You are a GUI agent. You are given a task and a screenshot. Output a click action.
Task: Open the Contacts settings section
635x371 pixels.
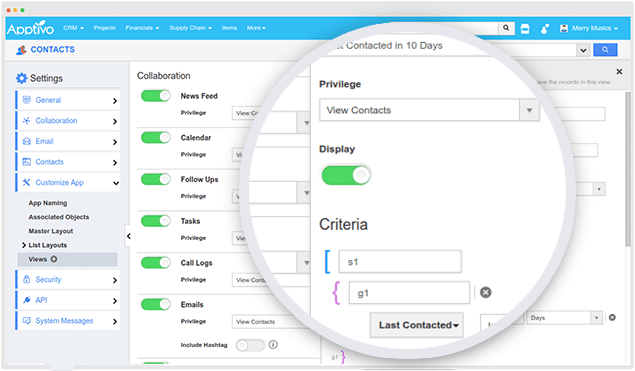(x=68, y=162)
